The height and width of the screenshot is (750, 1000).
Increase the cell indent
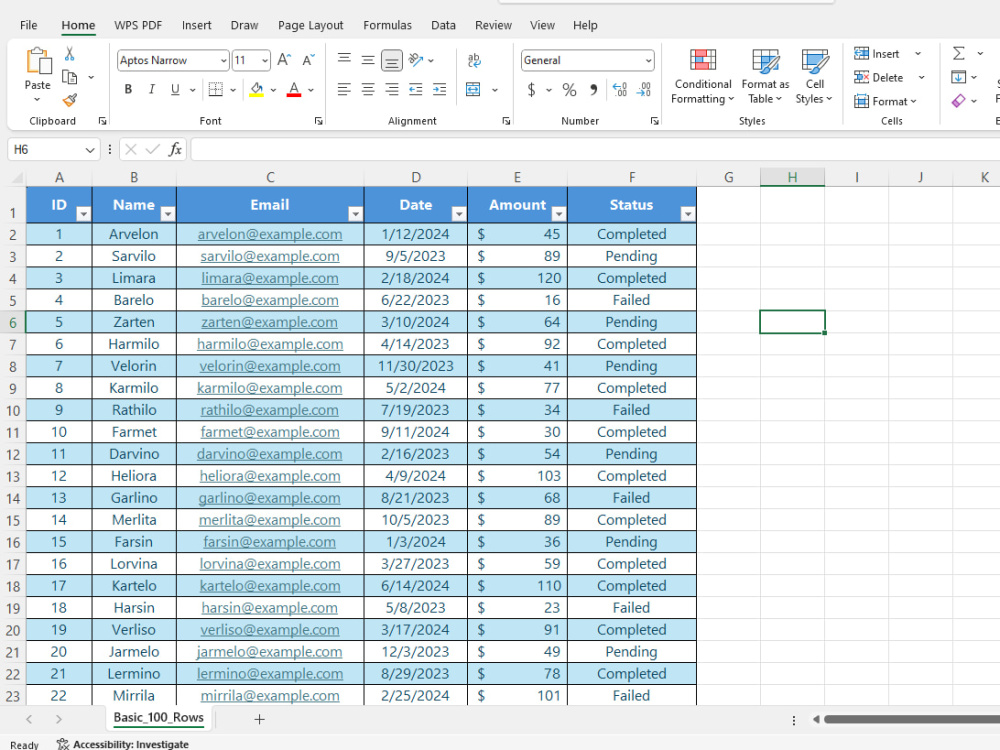[x=439, y=89]
